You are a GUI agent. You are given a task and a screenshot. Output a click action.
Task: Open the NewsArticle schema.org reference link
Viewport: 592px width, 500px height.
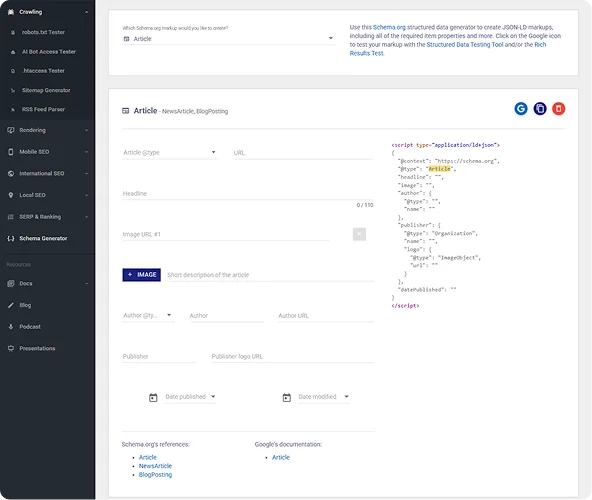coord(155,466)
